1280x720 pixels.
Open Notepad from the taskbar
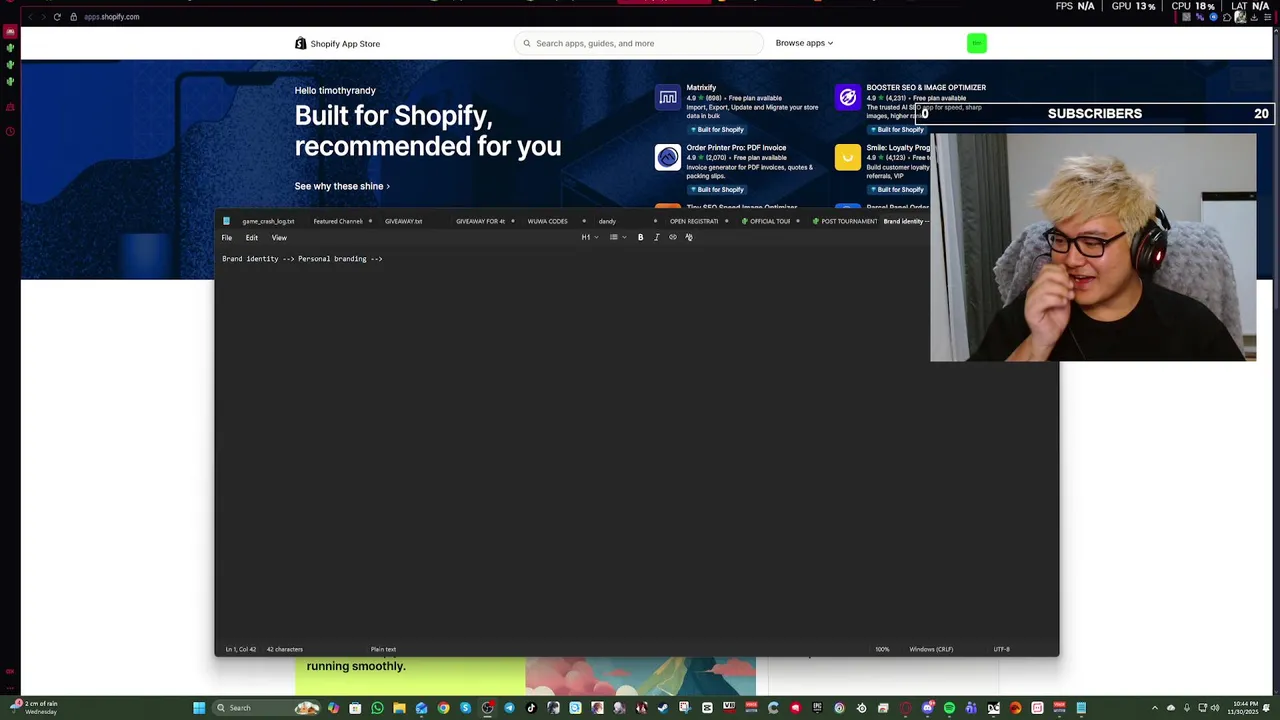(1081, 708)
